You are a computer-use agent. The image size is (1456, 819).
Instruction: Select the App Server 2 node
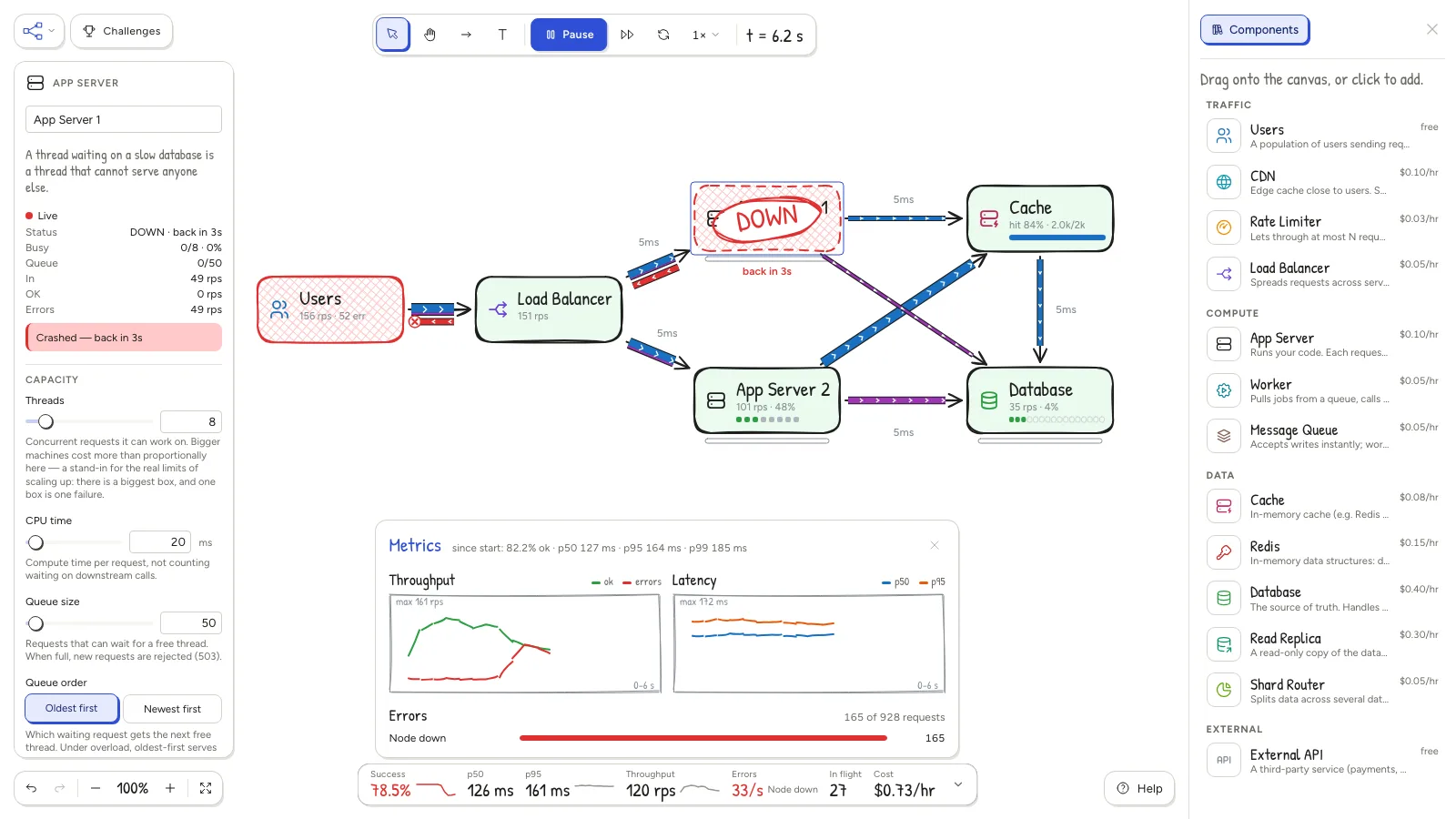767,400
